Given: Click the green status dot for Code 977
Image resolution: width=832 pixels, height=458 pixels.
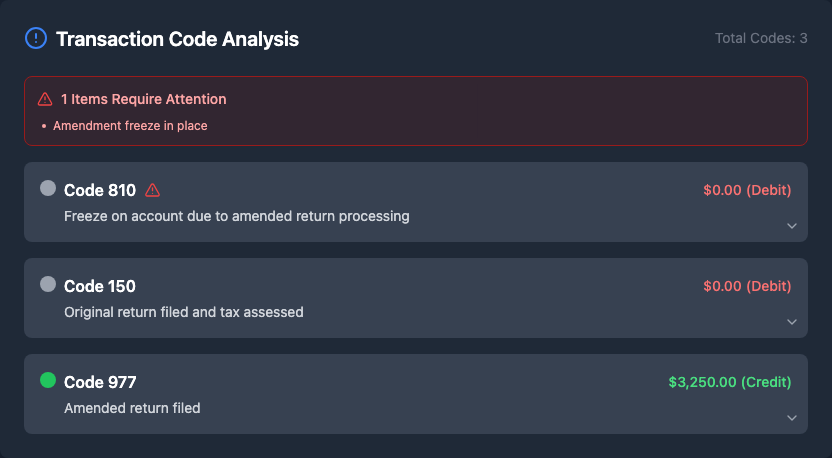Looking at the screenshot, I should point(47,380).
